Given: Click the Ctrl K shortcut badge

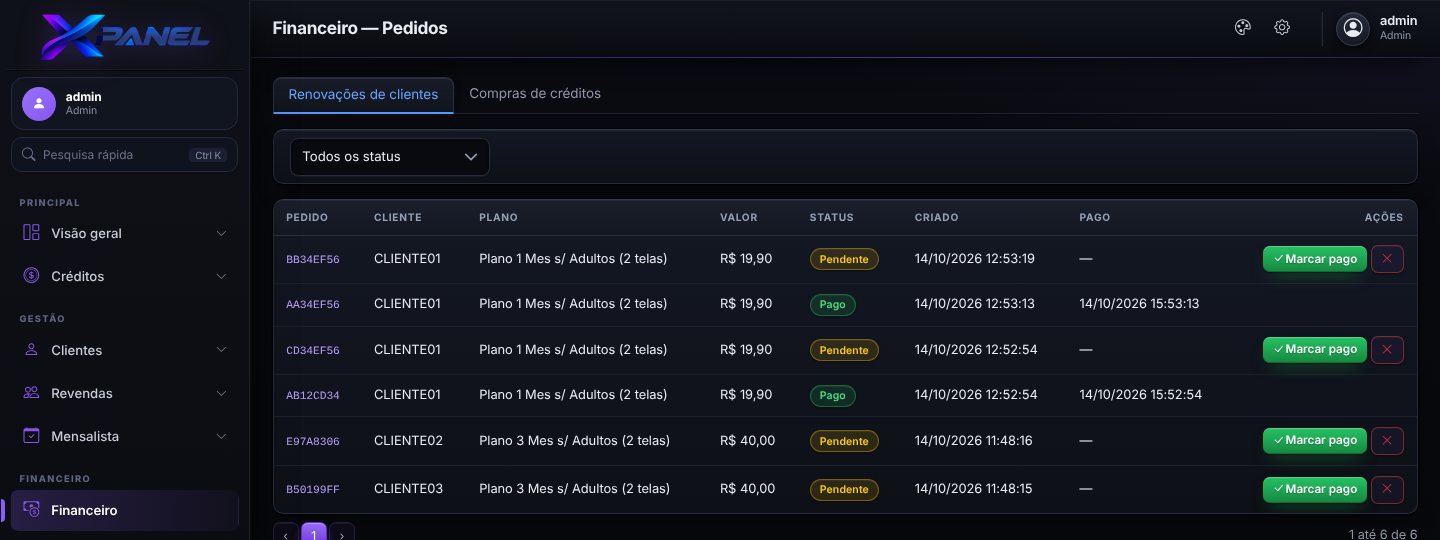Looking at the screenshot, I should tap(208, 155).
